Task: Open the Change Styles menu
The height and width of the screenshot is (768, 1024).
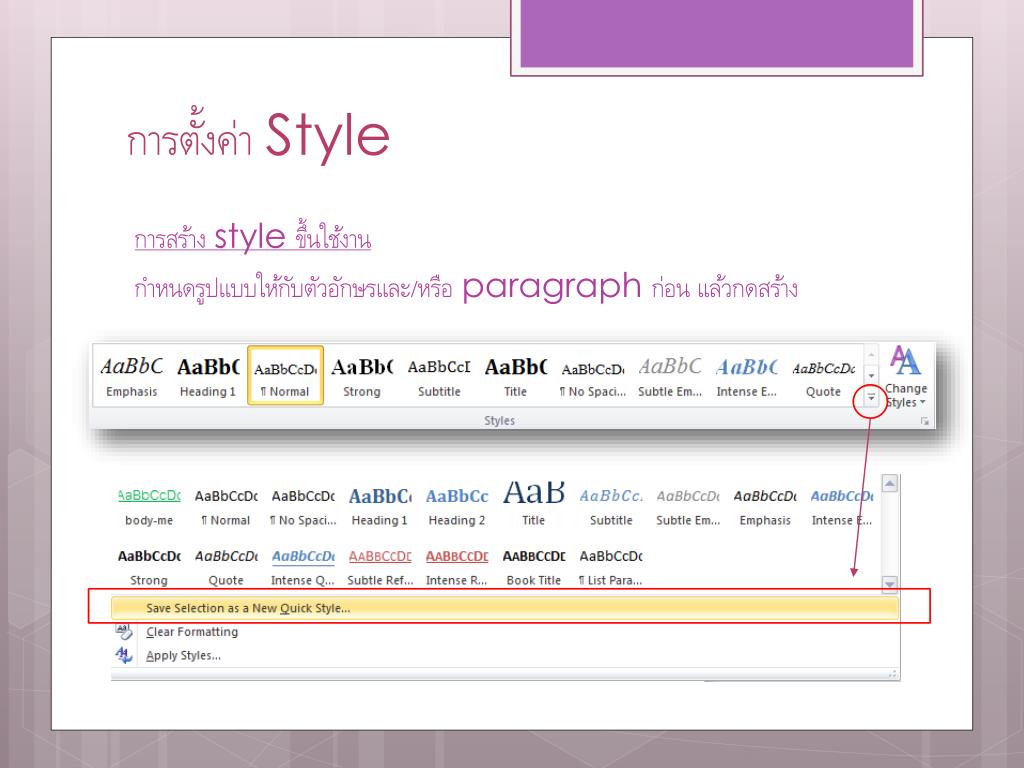Action: point(906,377)
